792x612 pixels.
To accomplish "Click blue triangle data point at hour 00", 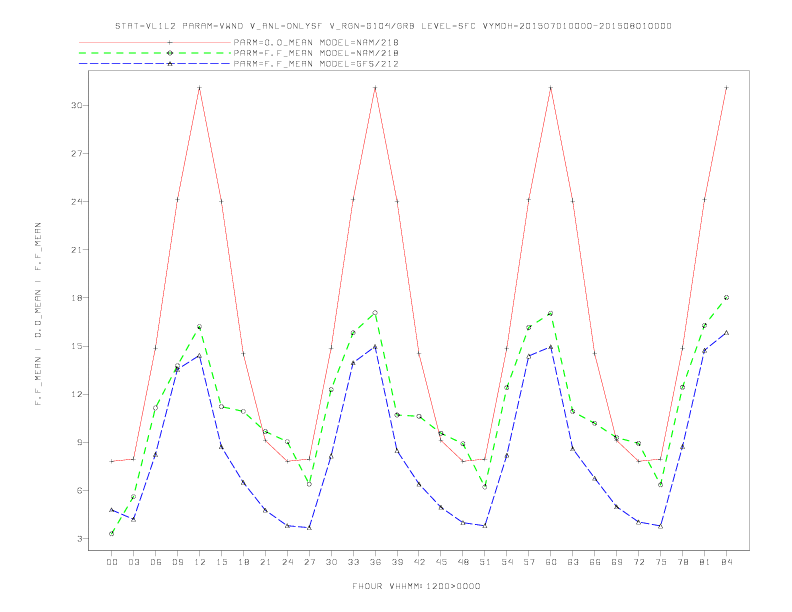I will point(112,510).
